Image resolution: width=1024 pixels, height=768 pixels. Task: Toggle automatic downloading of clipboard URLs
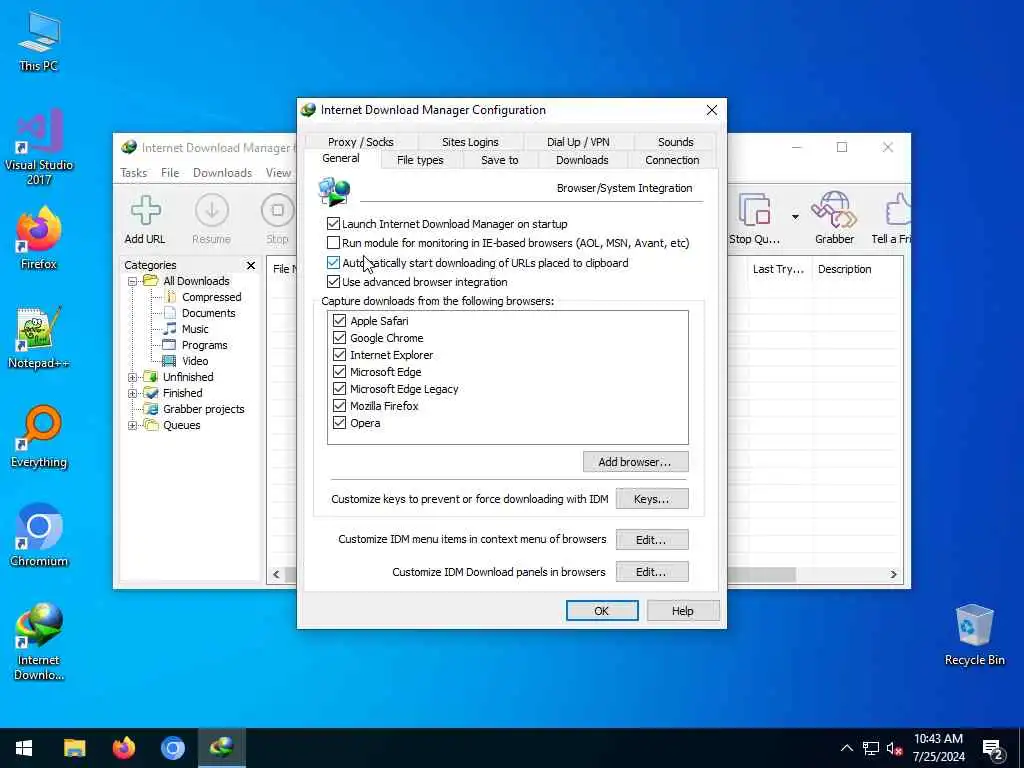click(x=334, y=263)
